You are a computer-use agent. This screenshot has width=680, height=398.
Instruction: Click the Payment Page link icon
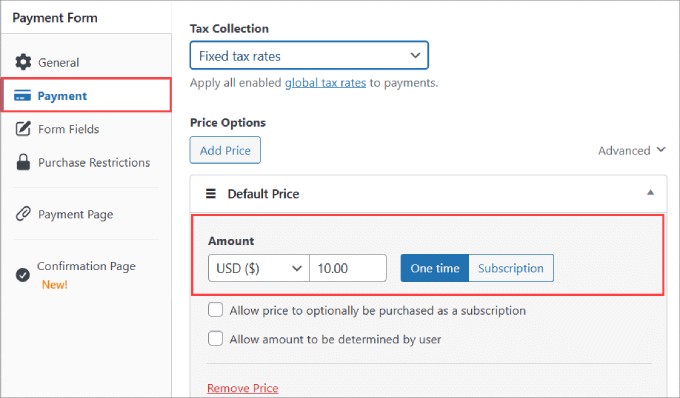23,214
